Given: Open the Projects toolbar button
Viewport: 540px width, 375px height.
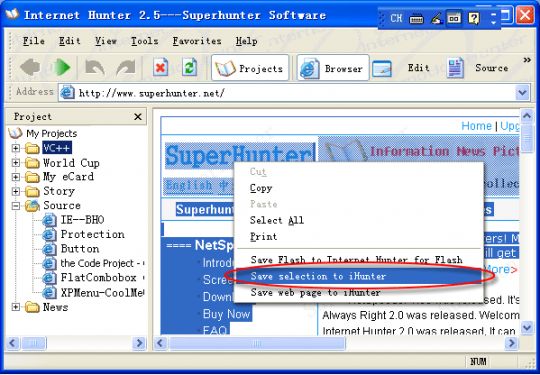Looking at the screenshot, I should coord(250,68).
